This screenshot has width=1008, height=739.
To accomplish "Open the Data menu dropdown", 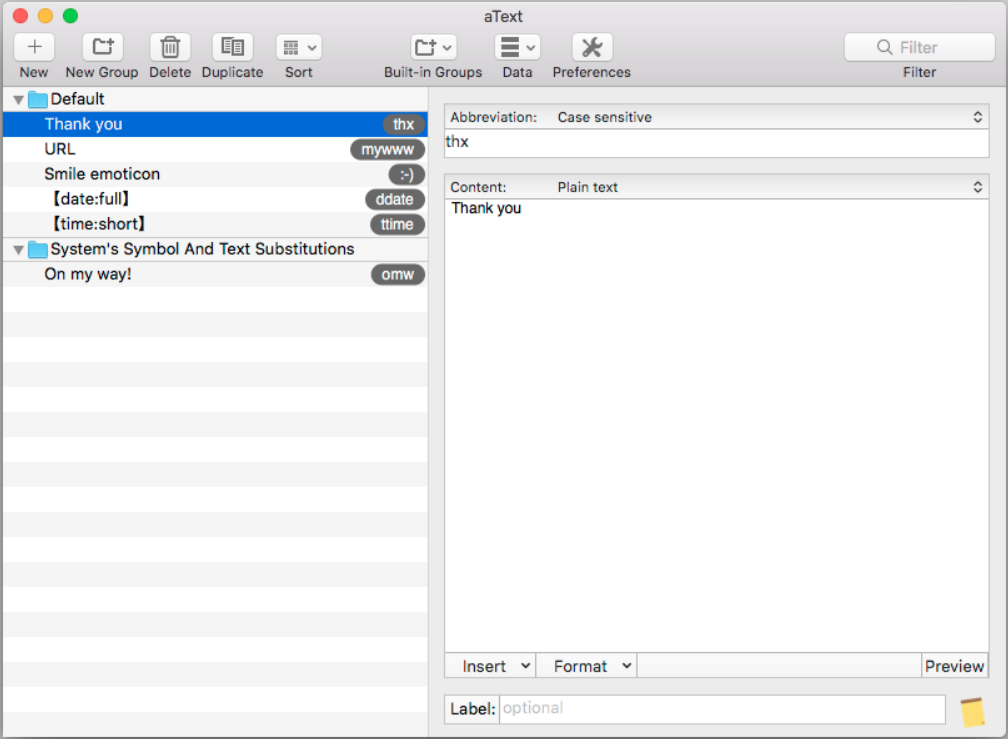I will coord(517,47).
